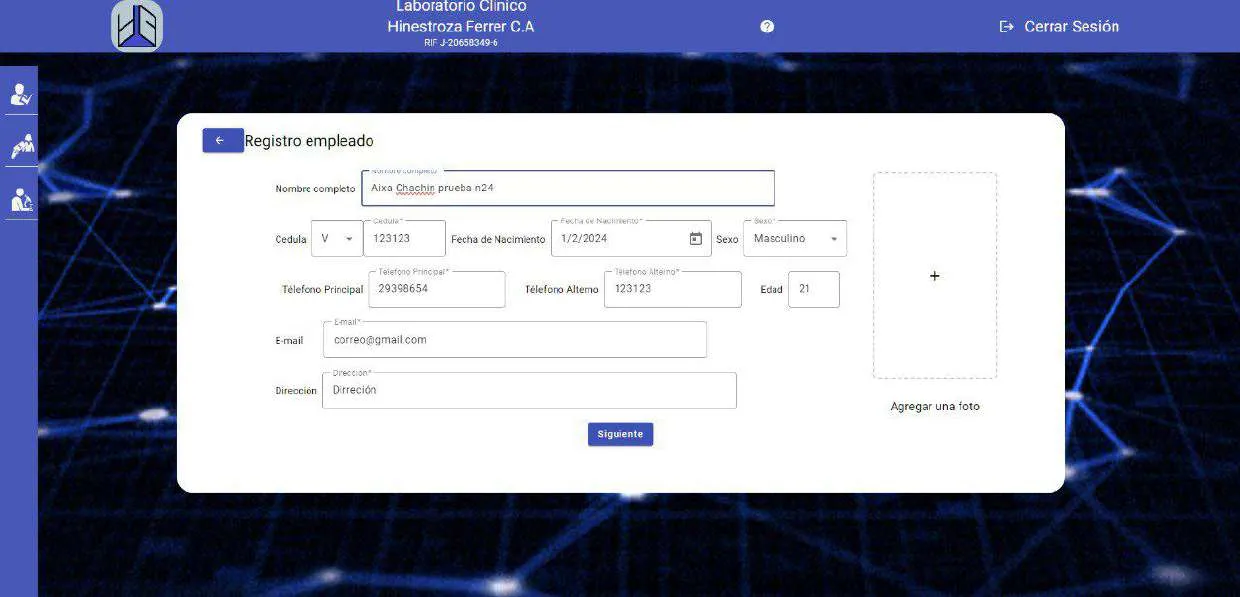Click the laboratory logo in header
1240x597 pixels.
click(137, 26)
